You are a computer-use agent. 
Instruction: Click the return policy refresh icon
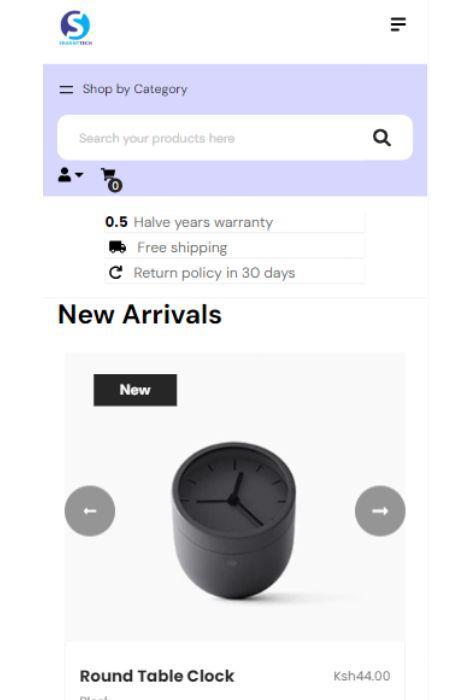pos(116,272)
